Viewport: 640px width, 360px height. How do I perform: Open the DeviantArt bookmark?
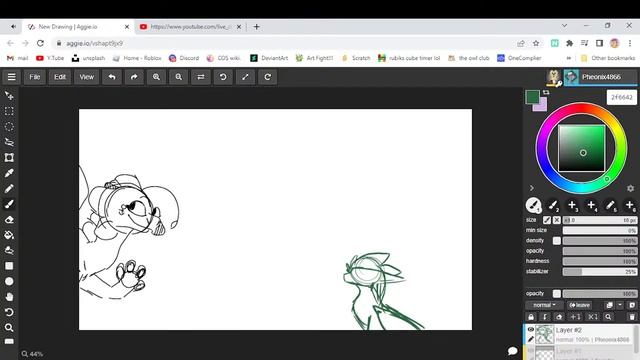click(269, 58)
